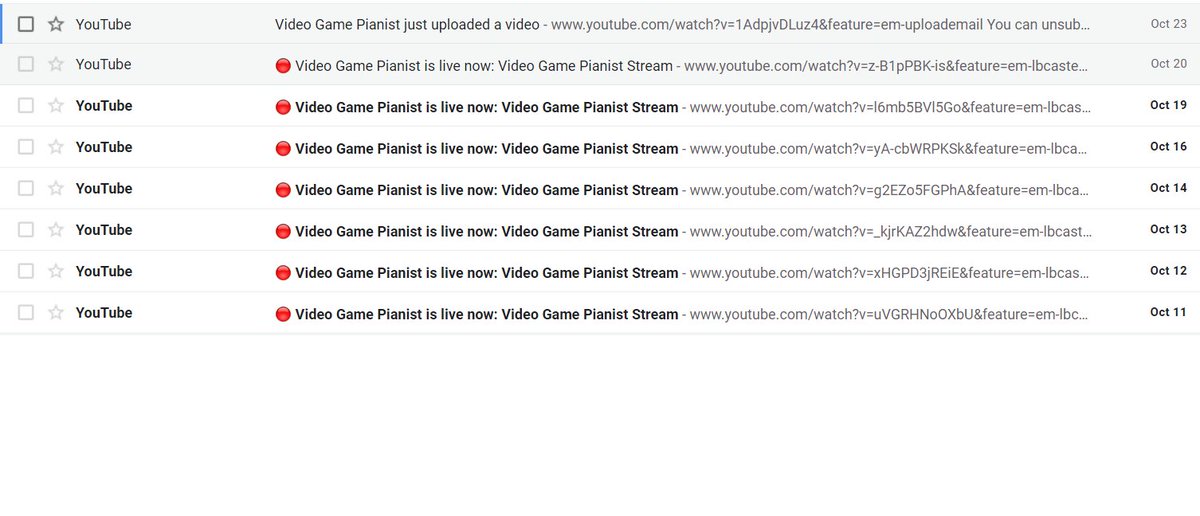Star the Oct 11 YouTube email

(x=56, y=313)
